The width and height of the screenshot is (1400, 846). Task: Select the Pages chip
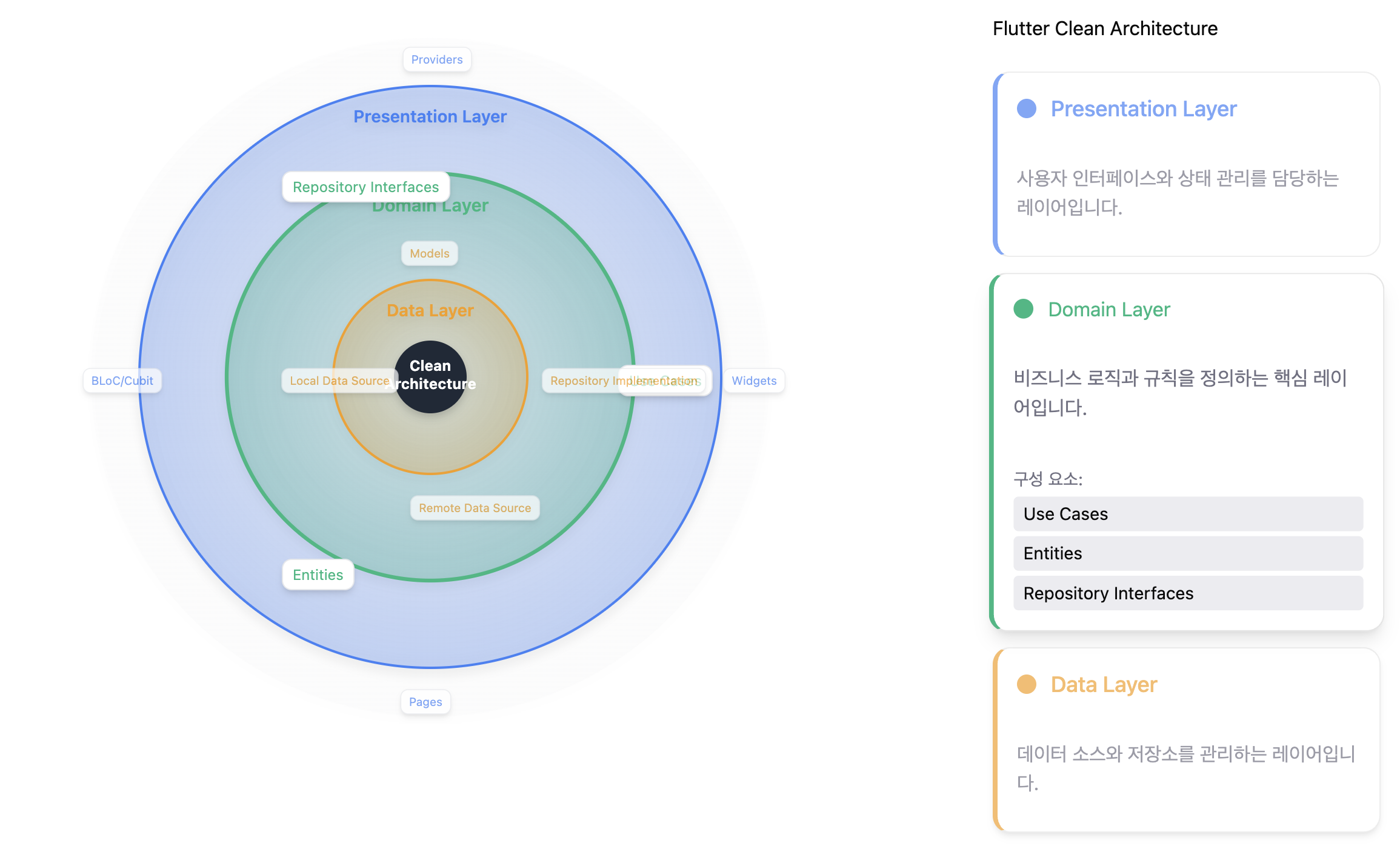425,702
